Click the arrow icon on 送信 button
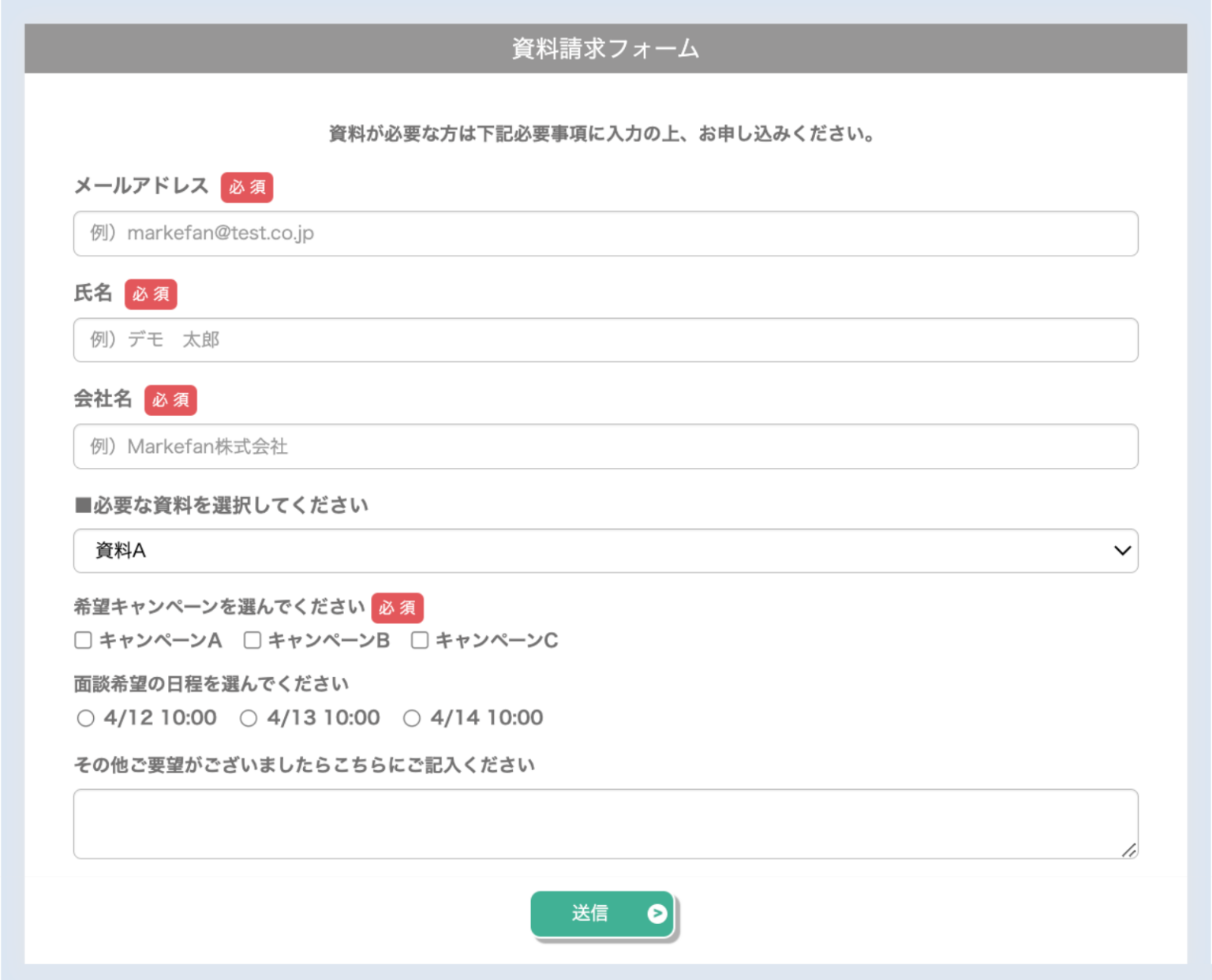 coord(656,913)
